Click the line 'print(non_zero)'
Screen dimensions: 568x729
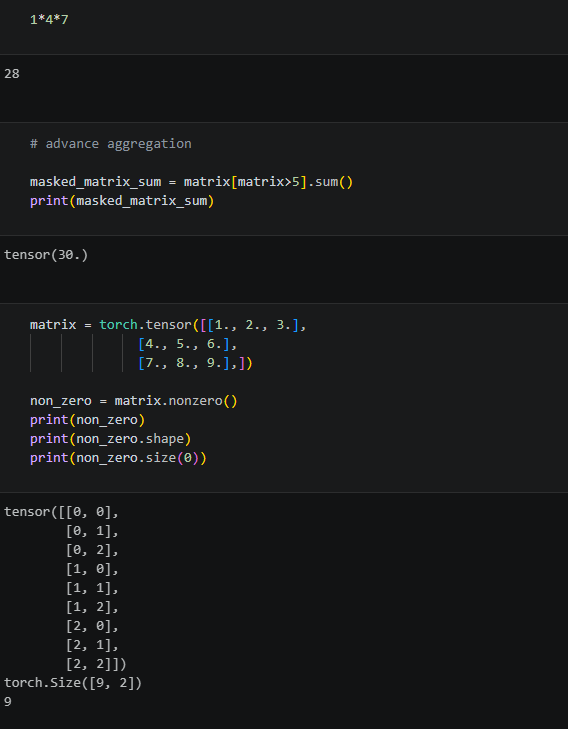click(87, 420)
